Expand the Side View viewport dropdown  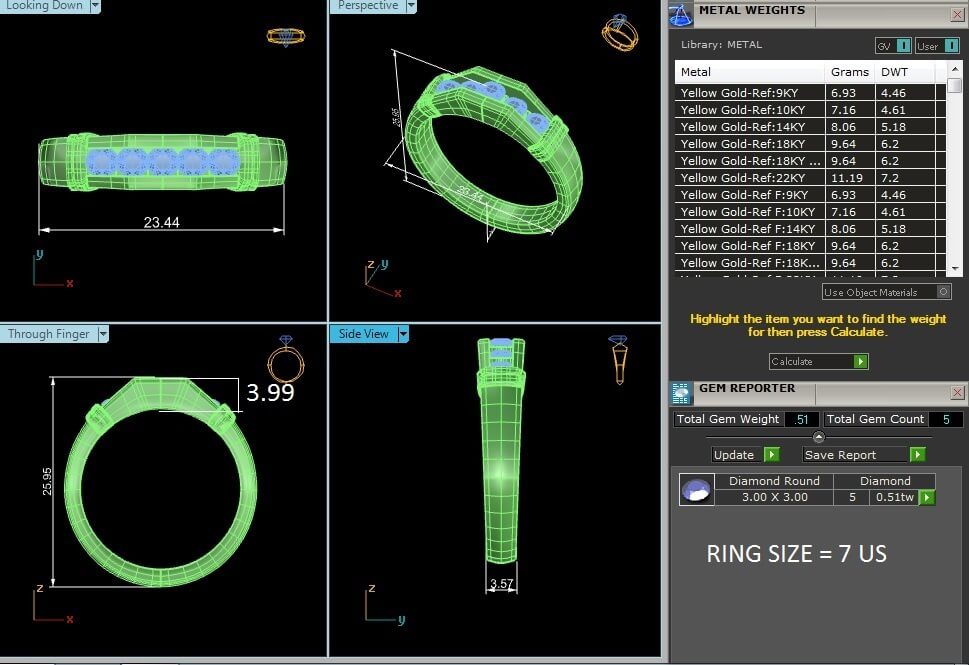click(404, 334)
